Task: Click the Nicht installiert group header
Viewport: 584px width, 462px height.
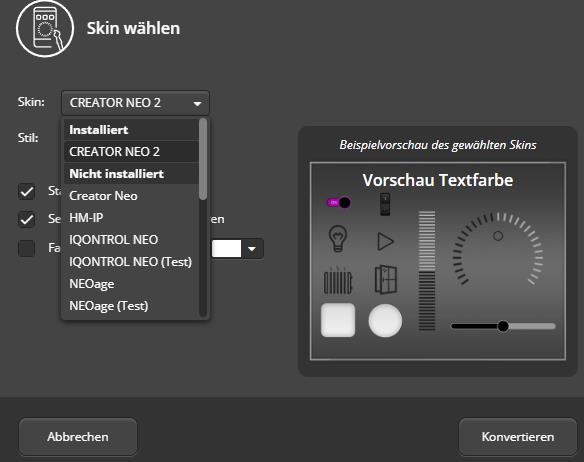Action: click(131, 174)
